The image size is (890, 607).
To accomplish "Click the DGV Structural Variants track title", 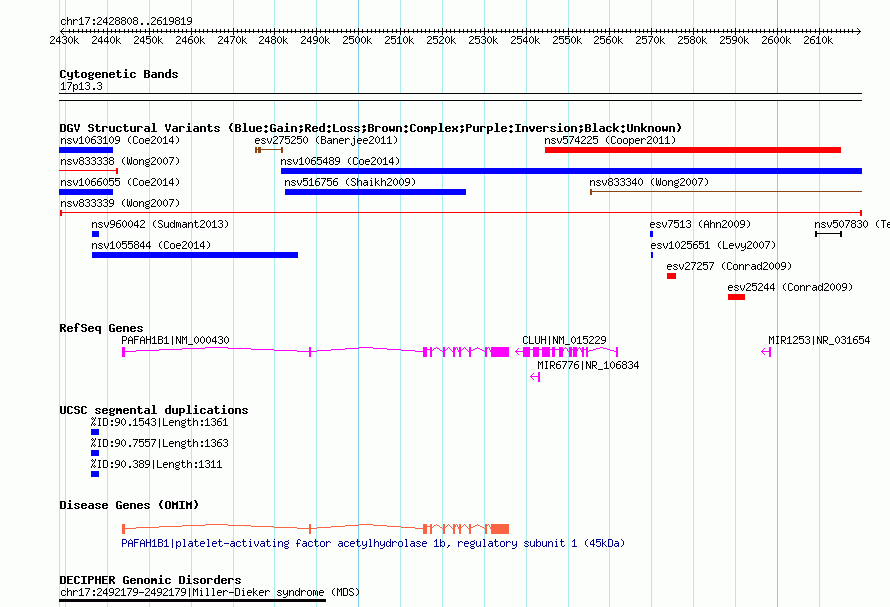I will coord(371,128).
